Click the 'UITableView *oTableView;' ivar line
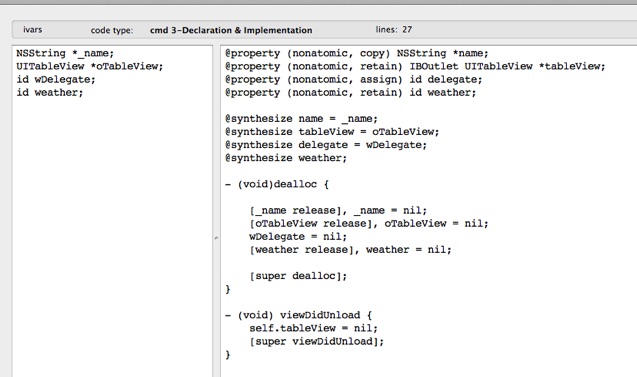The width and height of the screenshot is (637, 377). tap(90, 66)
